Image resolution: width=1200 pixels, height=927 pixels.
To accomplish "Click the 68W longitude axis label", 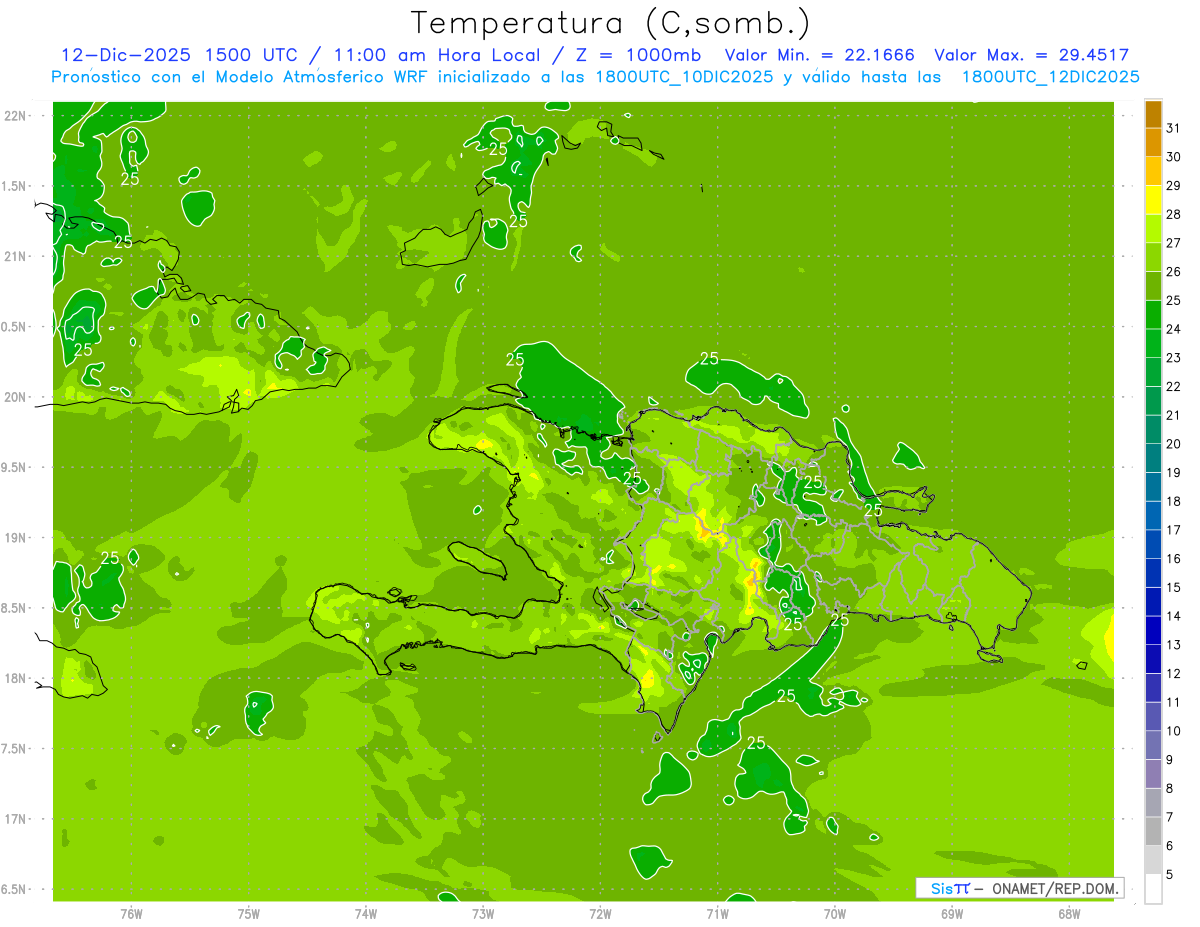I will pos(1068,914).
